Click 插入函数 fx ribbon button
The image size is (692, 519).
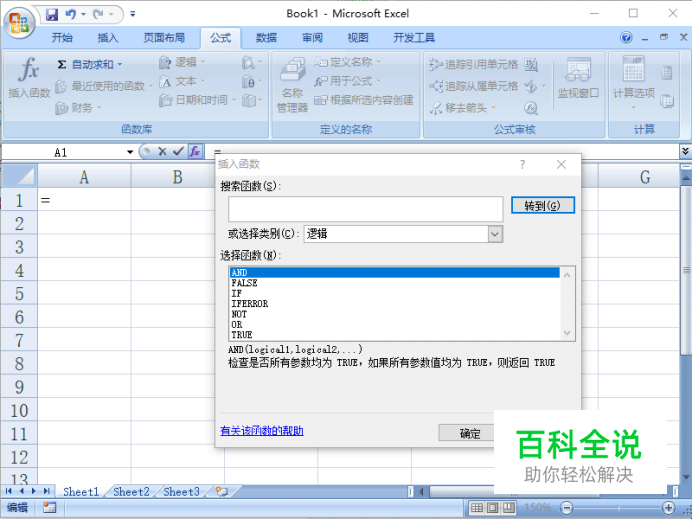pyautogui.click(x=29, y=78)
